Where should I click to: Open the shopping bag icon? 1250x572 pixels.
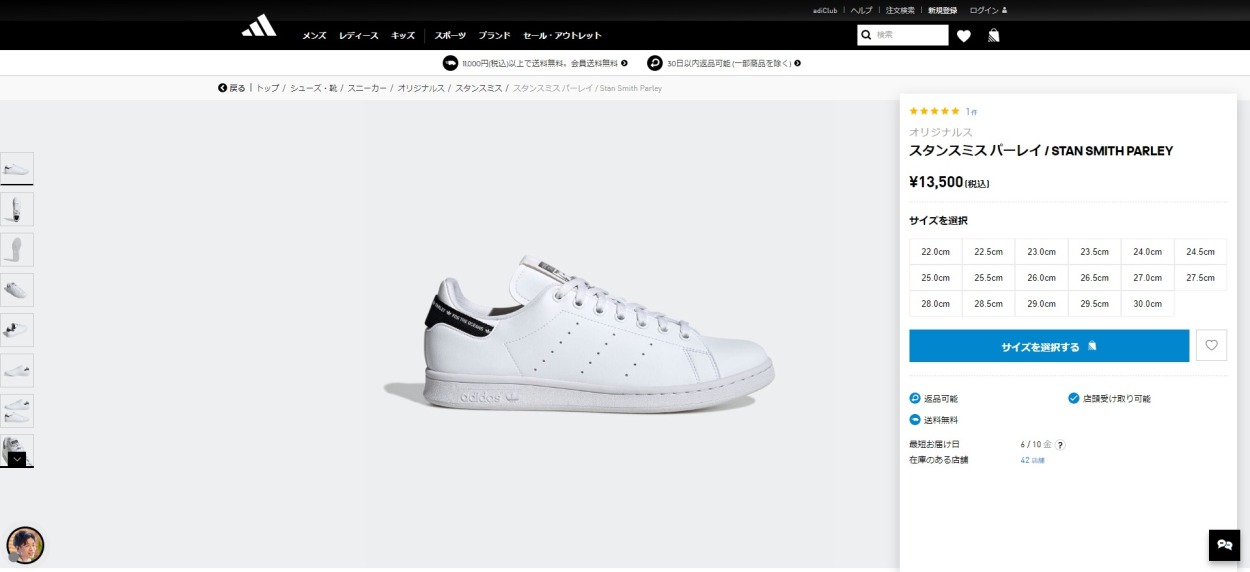coord(993,35)
